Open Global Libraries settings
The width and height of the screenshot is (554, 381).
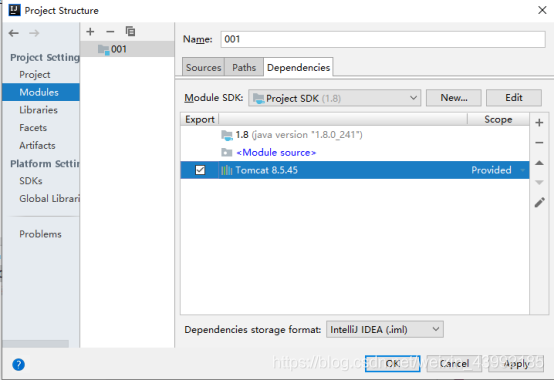point(49,198)
